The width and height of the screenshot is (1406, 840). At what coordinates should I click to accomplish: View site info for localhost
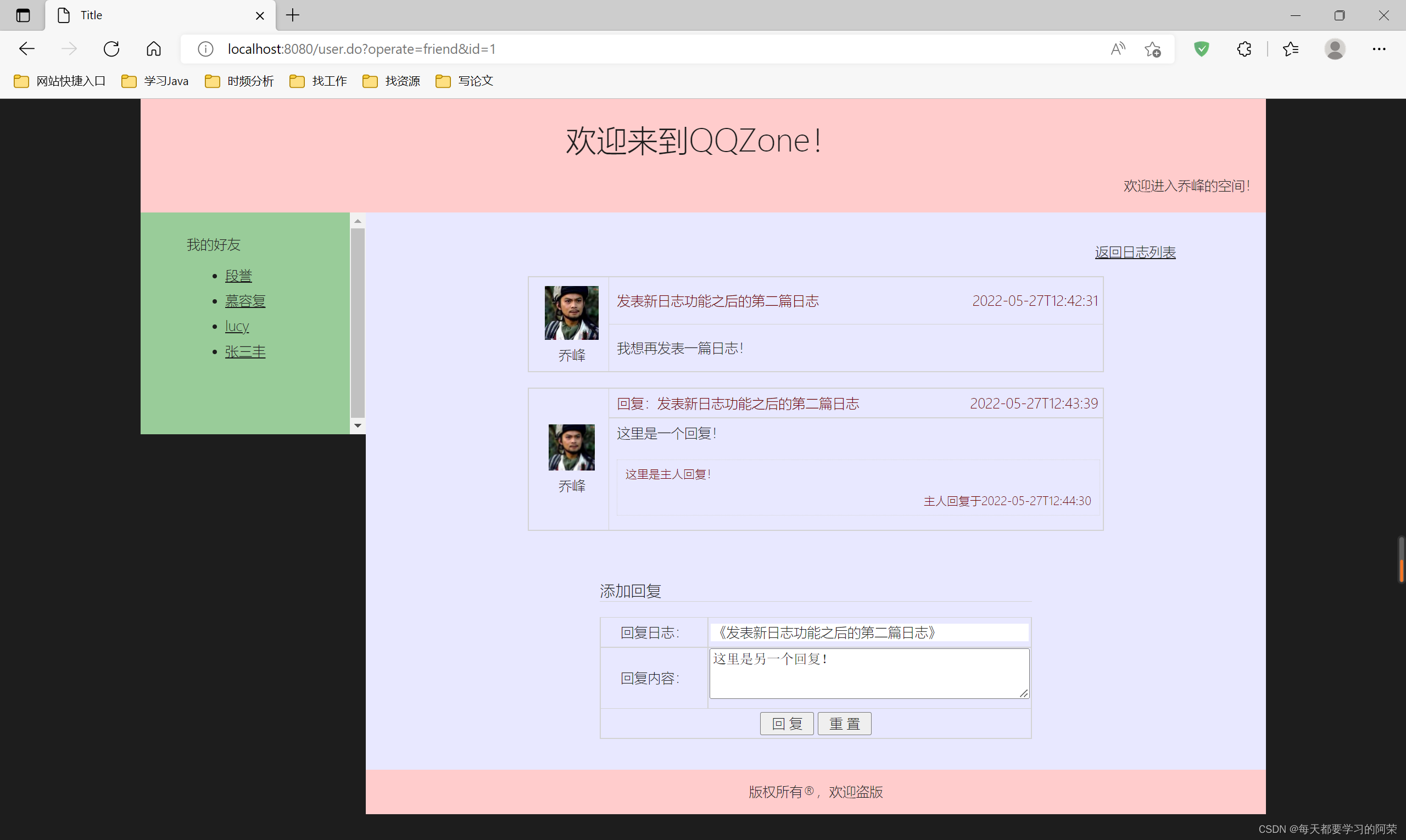pyautogui.click(x=204, y=49)
